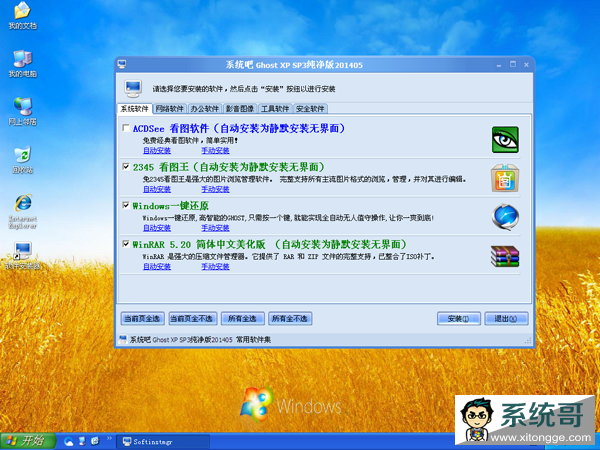Click the ACDSee 看图软件 title text
600x450 pixels.
239,128
